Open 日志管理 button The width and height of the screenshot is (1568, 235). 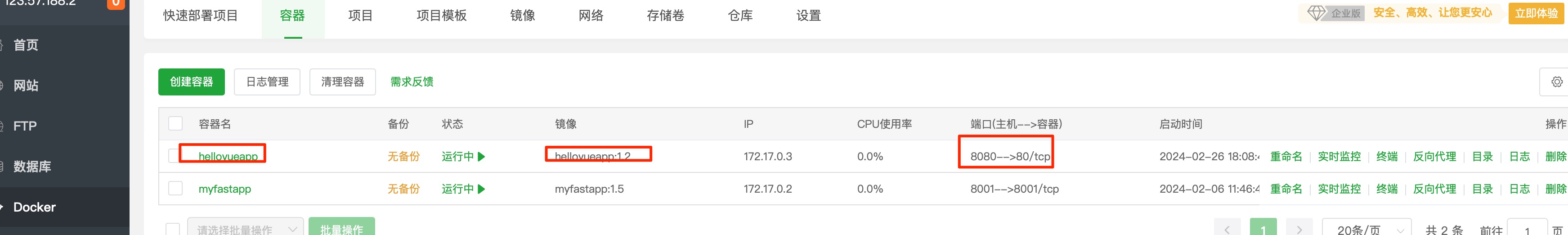tap(267, 81)
